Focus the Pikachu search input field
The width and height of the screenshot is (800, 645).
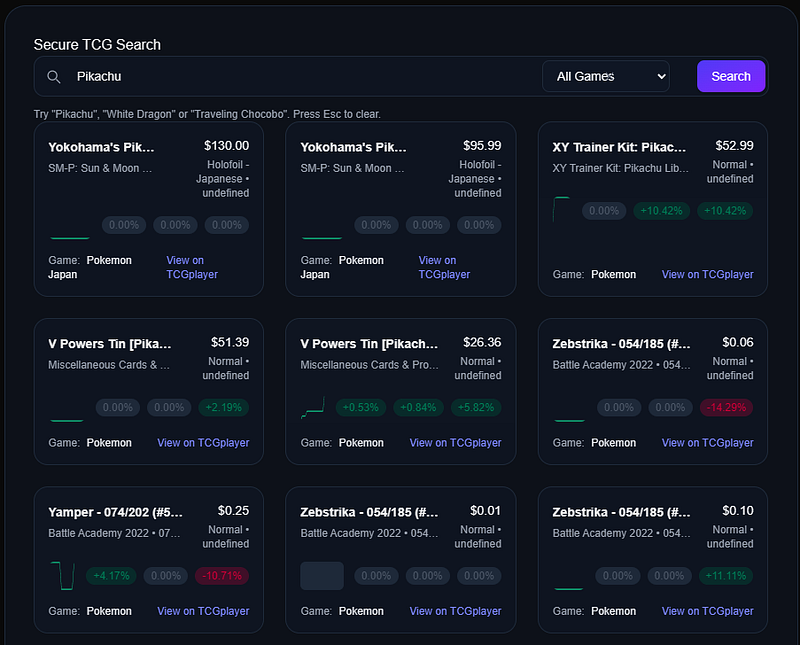point(304,77)
